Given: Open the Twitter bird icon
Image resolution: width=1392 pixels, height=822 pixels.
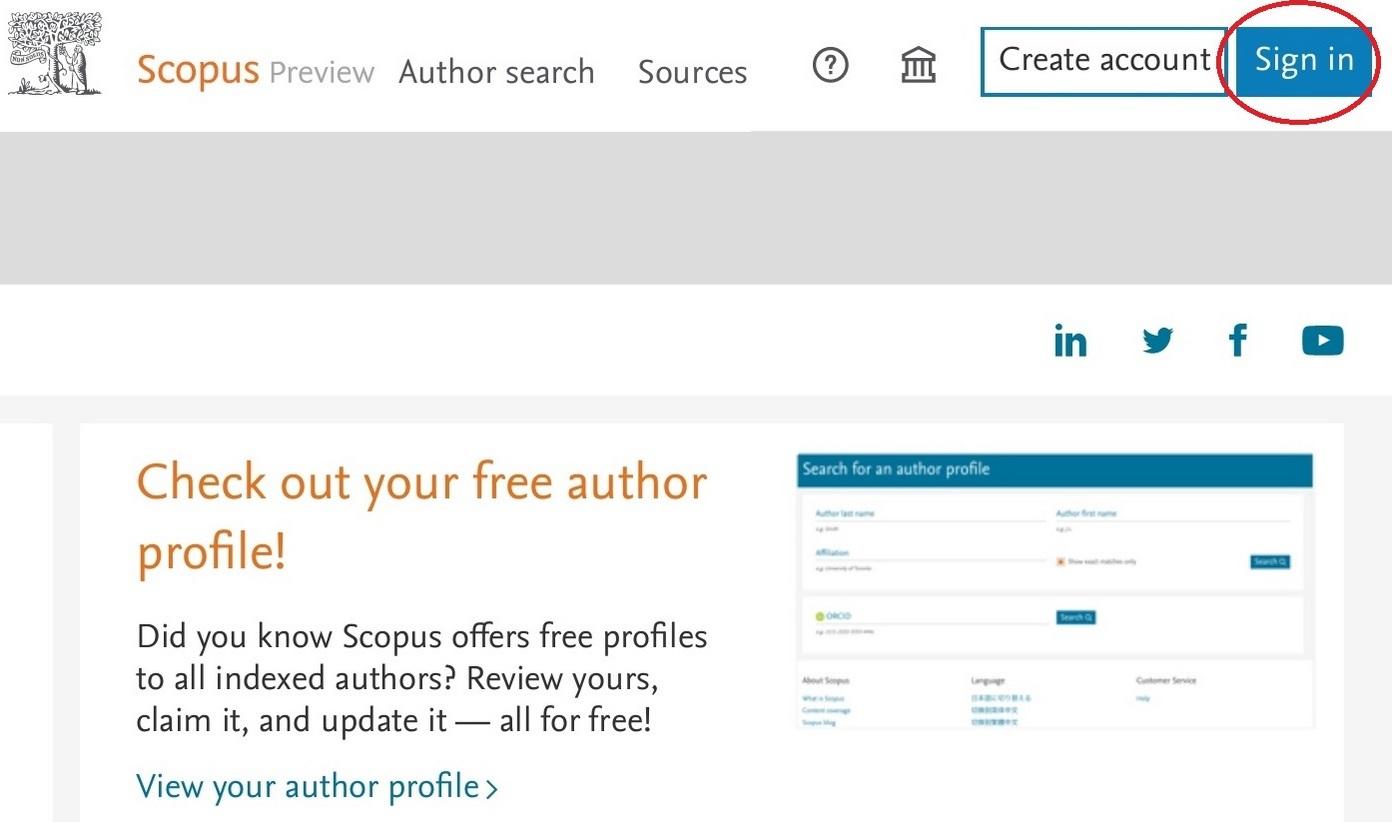Looking at the screenshot, I should click(1158, 341).
